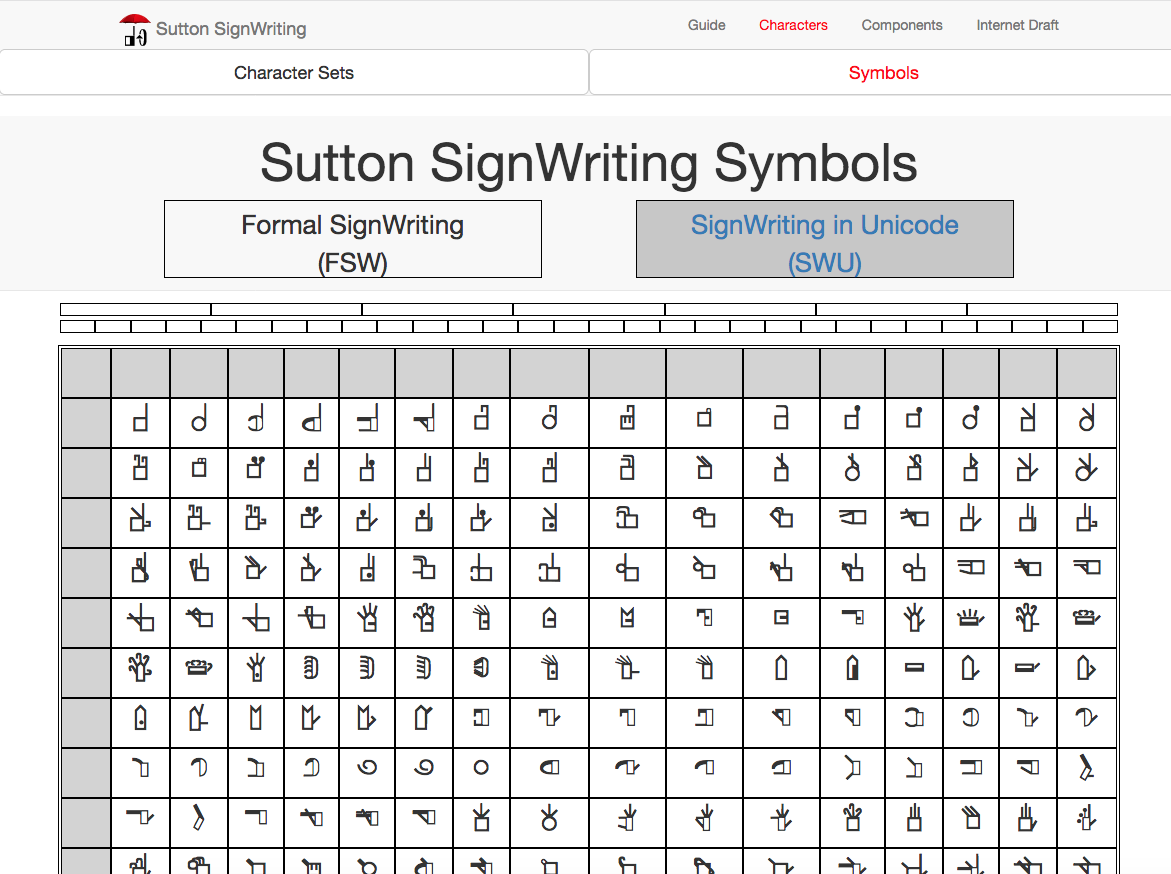Toggle SignWriting in Unicode (SWU) view
The width and height of the screenshot is (1171, 874).
[824, 239]
